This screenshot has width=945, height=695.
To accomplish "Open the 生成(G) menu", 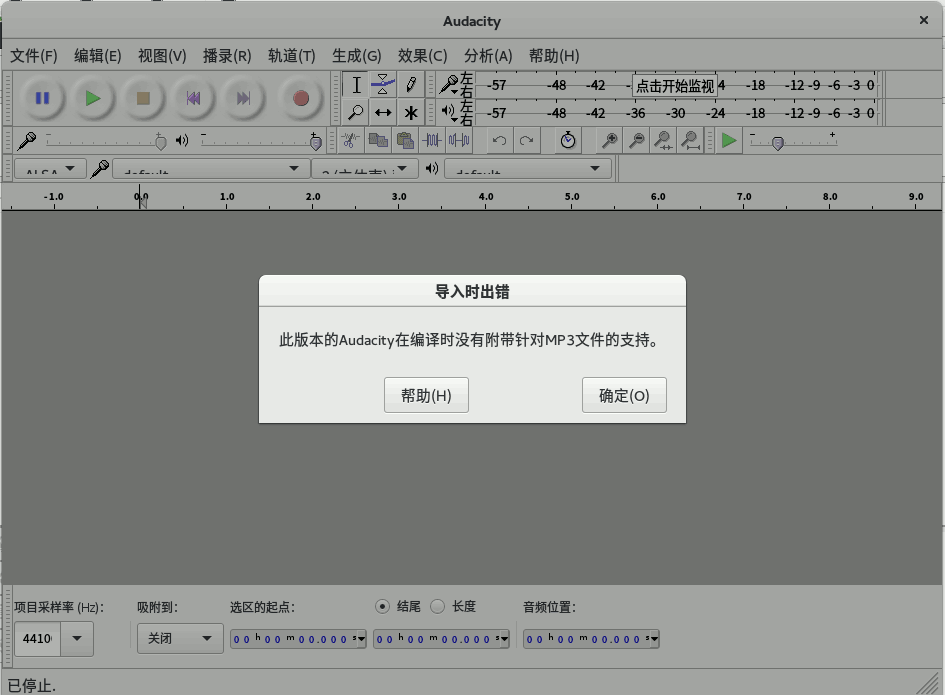I will (357, 56).
